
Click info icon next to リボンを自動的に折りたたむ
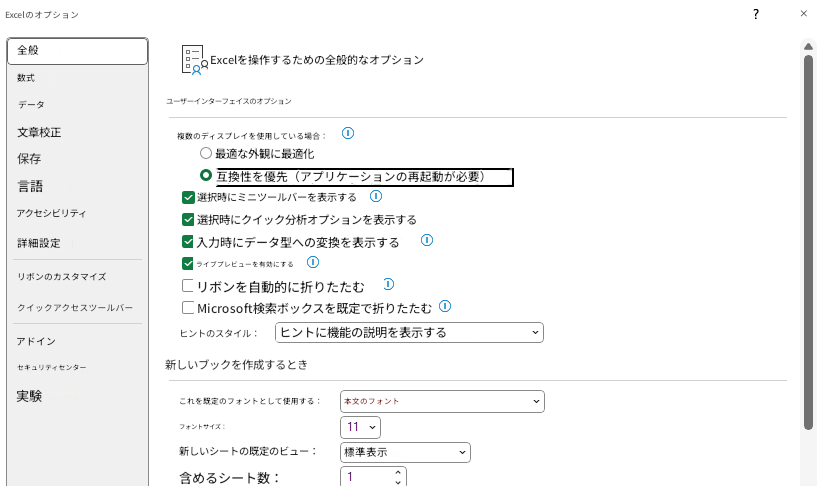point(389,284)
